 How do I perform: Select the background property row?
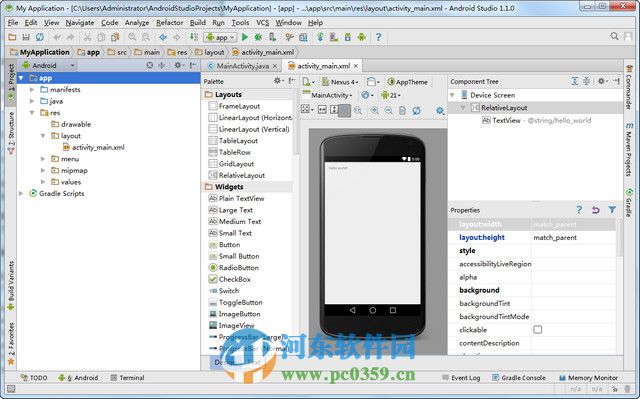point(532,290)
